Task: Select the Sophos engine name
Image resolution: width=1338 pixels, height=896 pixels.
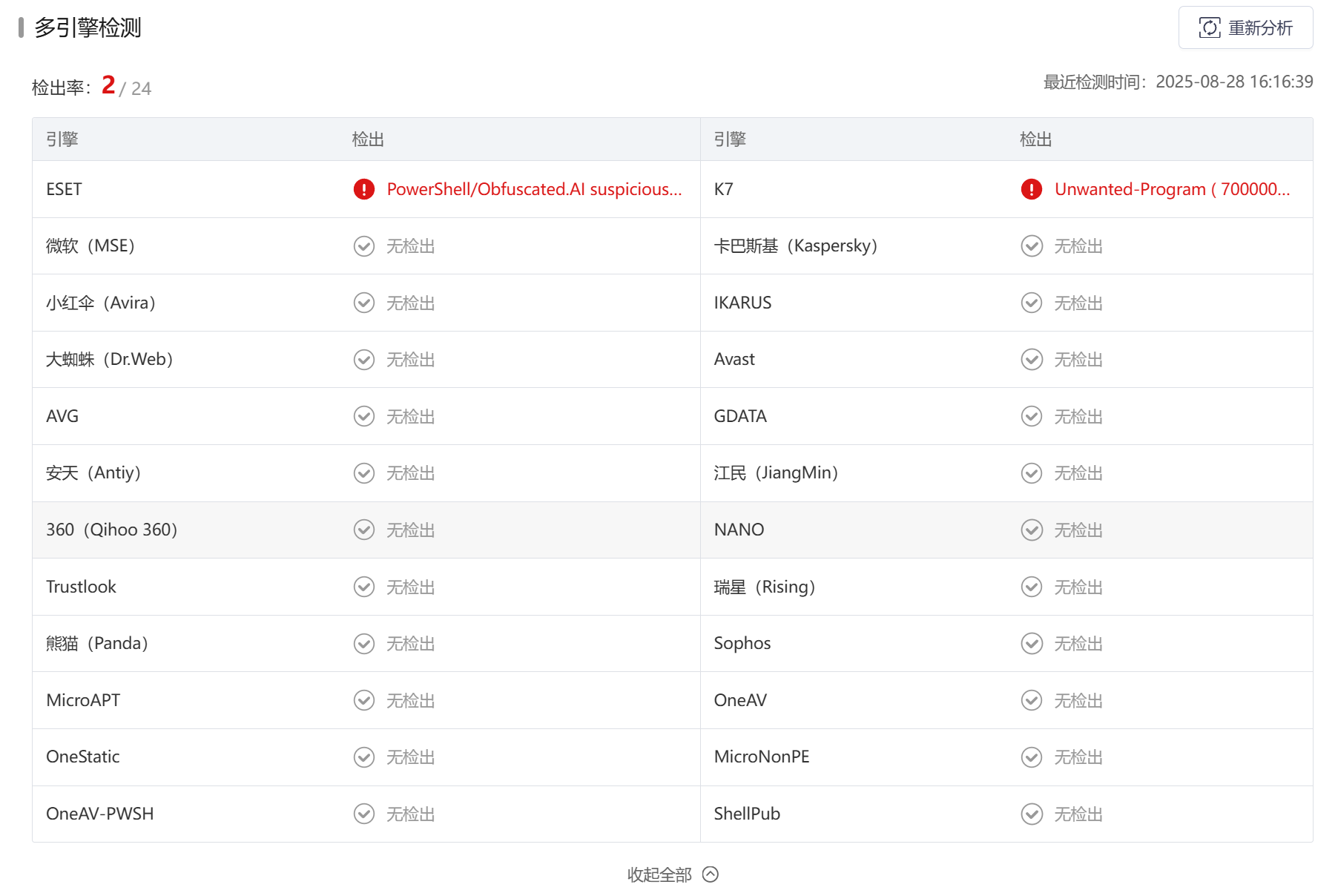Action: [x=742, y=644]
